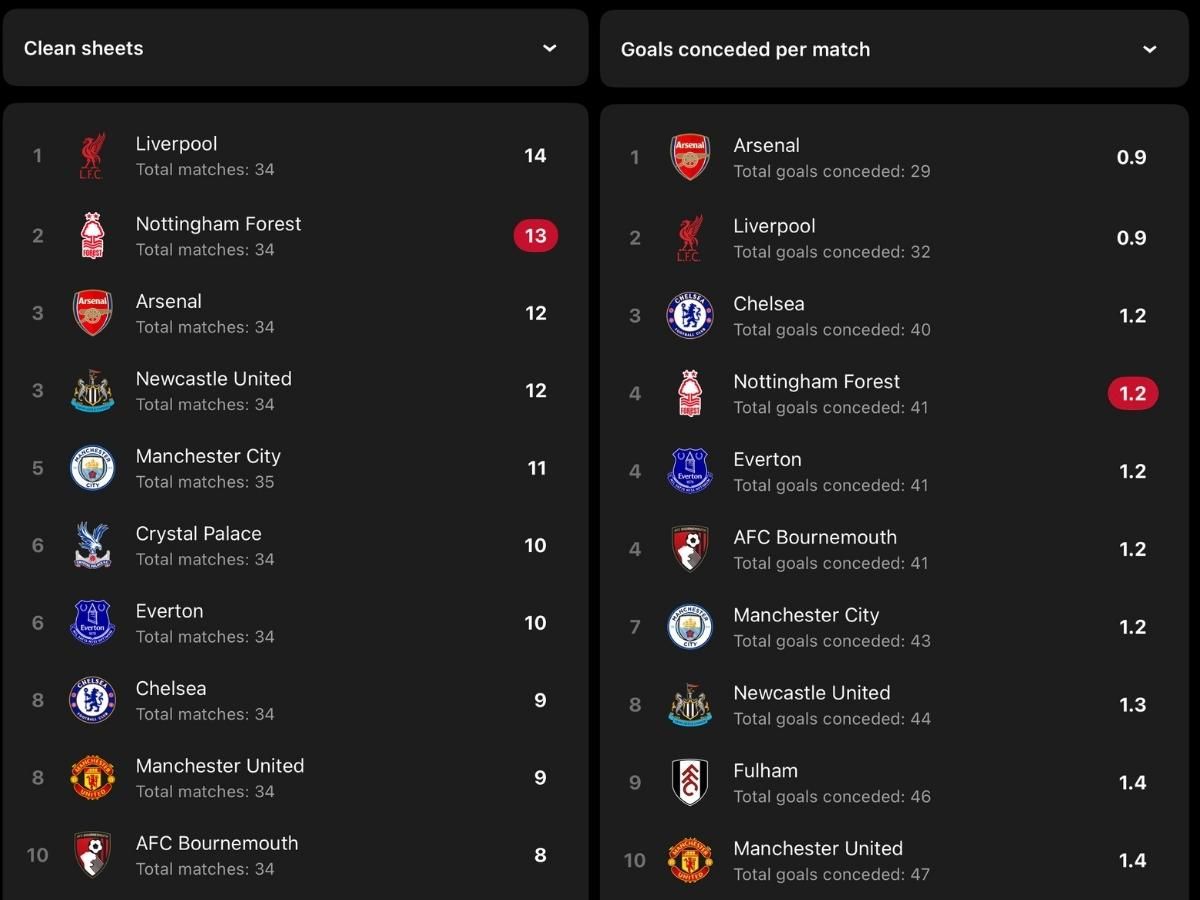Viewport: 1200px width, 900px height.
Task: Click the Chelsea crest in the Goals conceded list
Action: pyautogui.click(x=690, y=316)
